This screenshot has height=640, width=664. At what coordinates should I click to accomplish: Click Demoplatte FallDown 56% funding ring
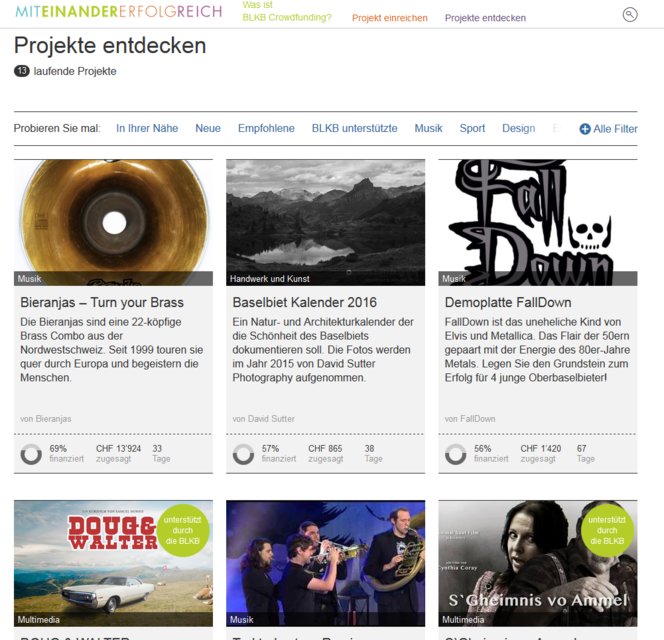click(456, 454)
